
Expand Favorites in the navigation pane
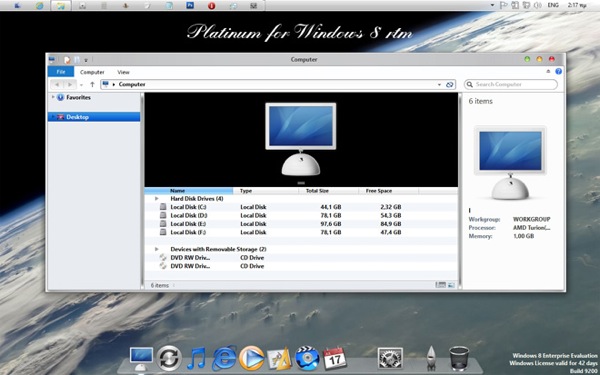(x=53, y=97)
